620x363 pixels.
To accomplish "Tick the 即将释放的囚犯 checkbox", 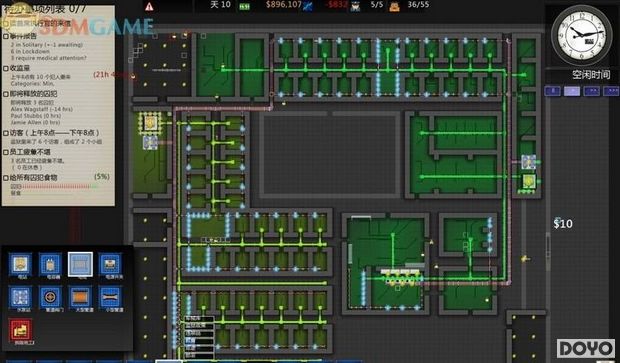I will (x=6, y=94).
